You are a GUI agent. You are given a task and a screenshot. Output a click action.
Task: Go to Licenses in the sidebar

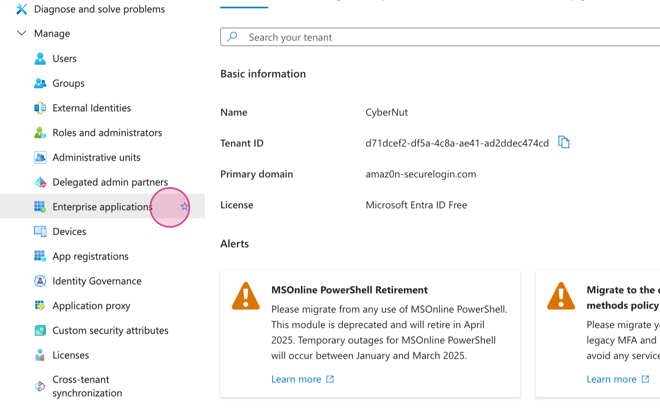point(70,355)
